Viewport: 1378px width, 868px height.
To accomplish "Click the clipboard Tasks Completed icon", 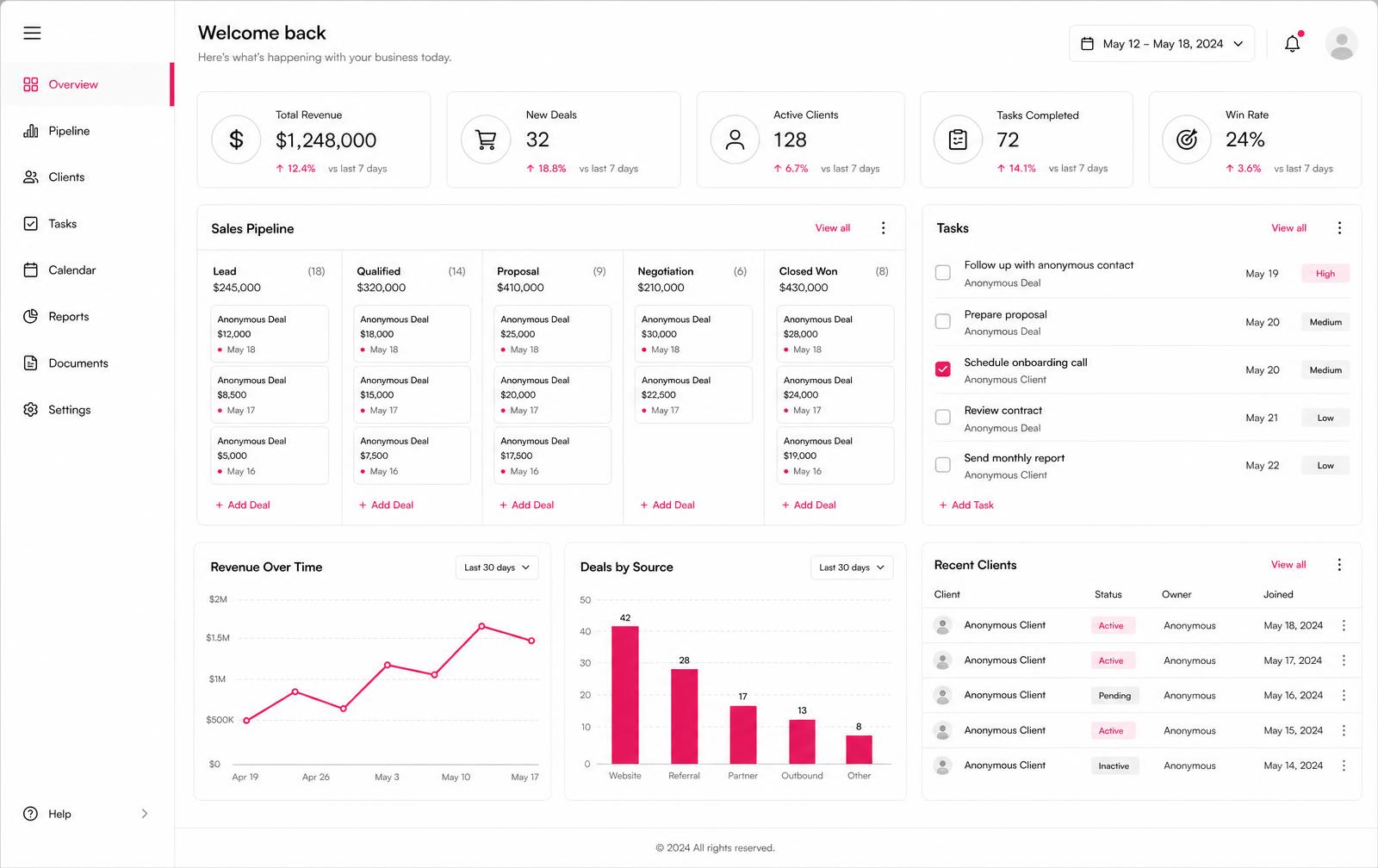I will (x=958, y=139).
